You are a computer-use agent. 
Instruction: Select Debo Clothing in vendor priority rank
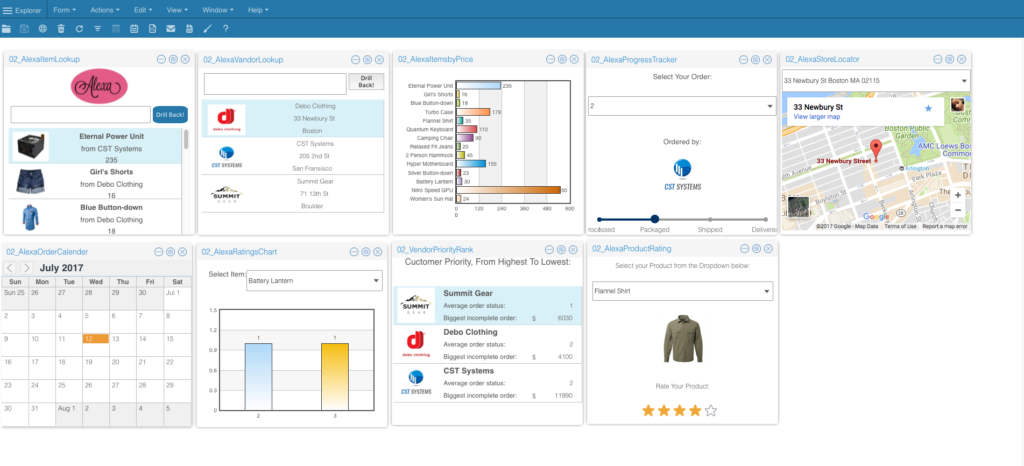(x=488, y=344)
